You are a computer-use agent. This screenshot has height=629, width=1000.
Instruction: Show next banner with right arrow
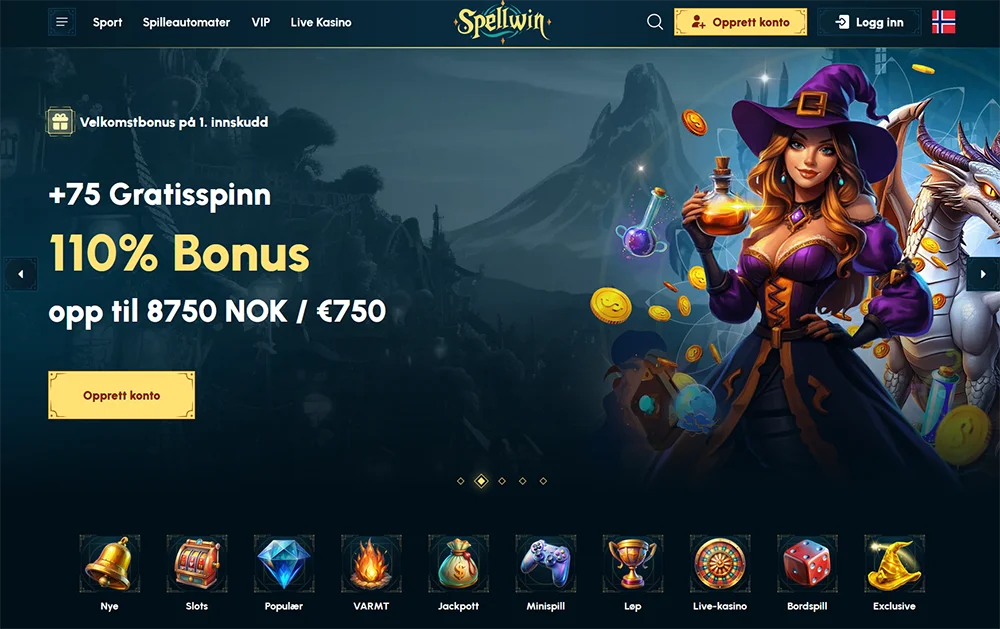point(983,274)
